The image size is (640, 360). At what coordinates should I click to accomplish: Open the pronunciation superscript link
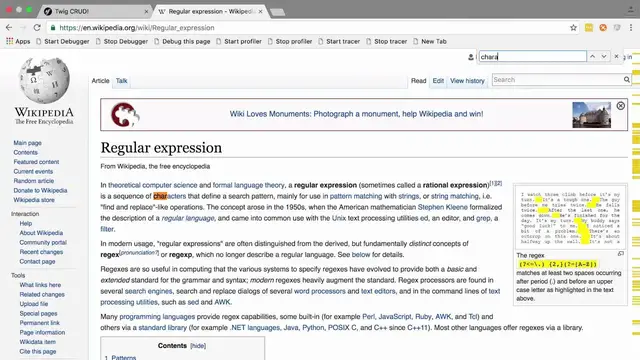click(x=140, y=253)
